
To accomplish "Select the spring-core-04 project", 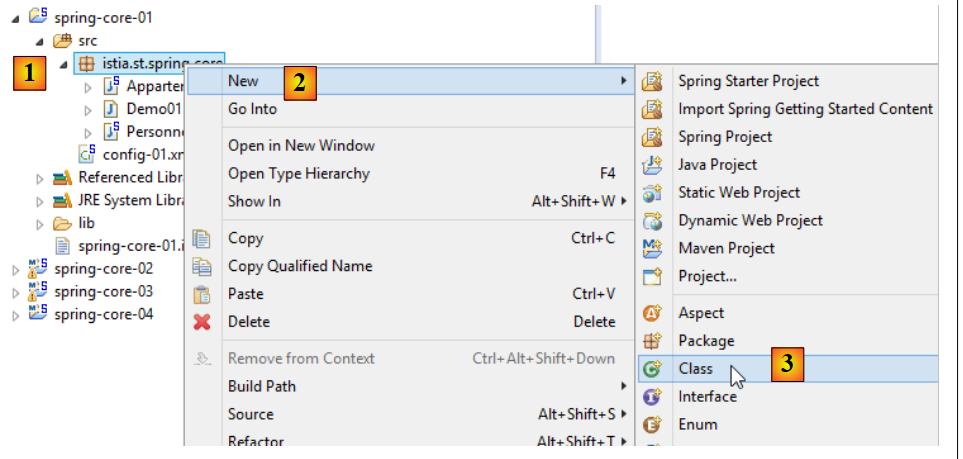I will click(103, 314).
